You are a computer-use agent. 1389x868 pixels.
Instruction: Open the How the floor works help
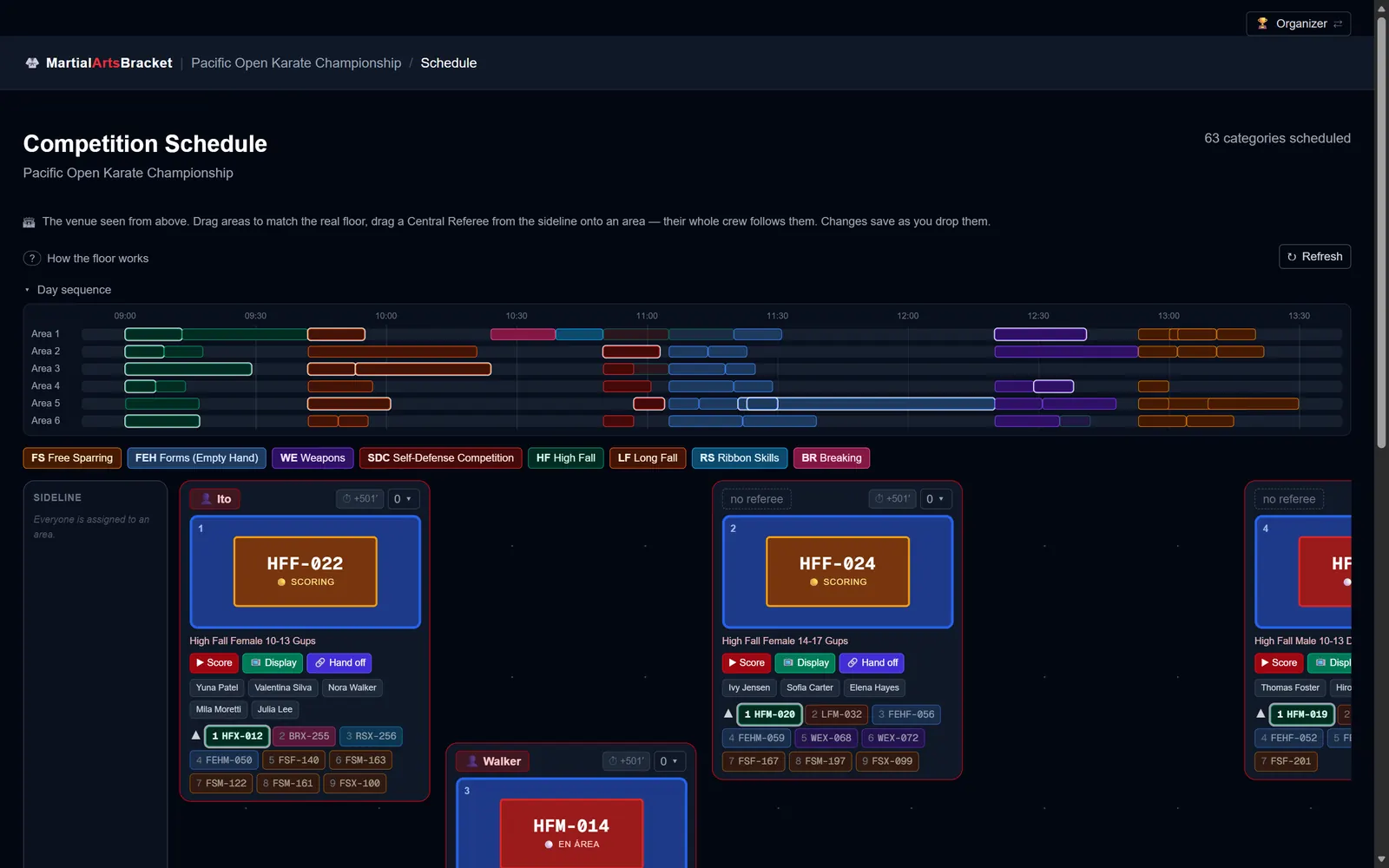pyautogui.click(x=86, y=259)
